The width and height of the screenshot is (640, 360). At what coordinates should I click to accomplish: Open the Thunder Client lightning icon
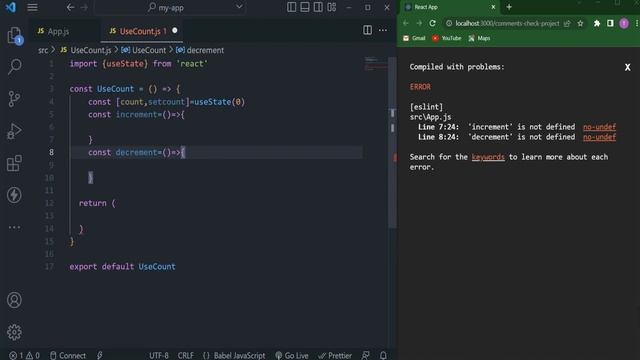tap(14, 195)
